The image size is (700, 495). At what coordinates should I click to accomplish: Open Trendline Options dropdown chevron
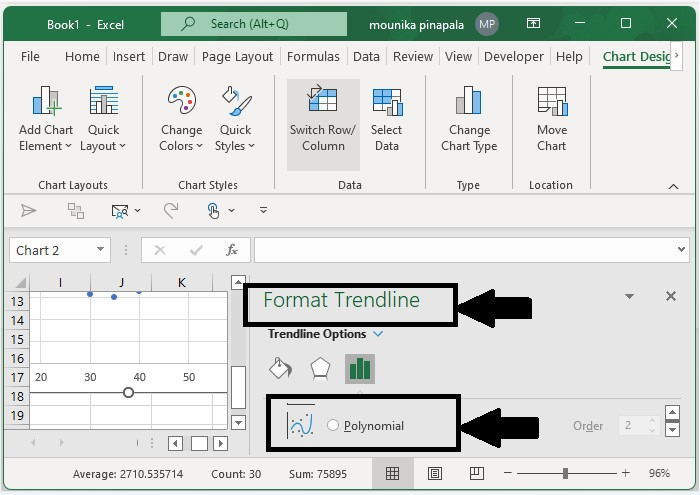(x=378, y=333)
